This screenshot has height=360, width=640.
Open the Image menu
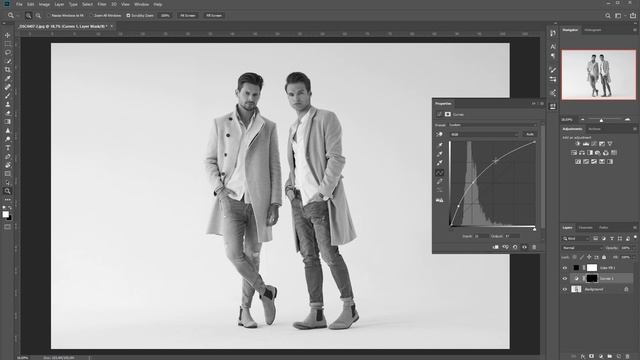[44, 4]
